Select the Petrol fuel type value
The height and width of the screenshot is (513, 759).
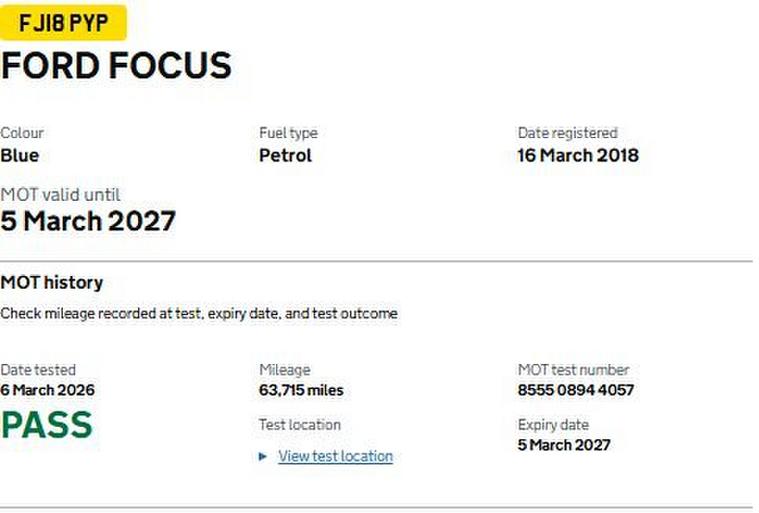pyautogui.click(x=285, y=155)
